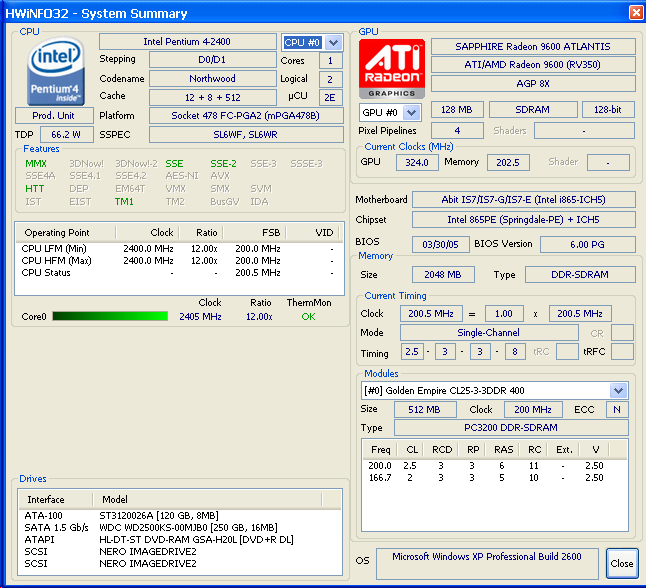This screenshot has height=588, width=646.
Task: Select the CPU Status row
Action: (x=179, y=273)
